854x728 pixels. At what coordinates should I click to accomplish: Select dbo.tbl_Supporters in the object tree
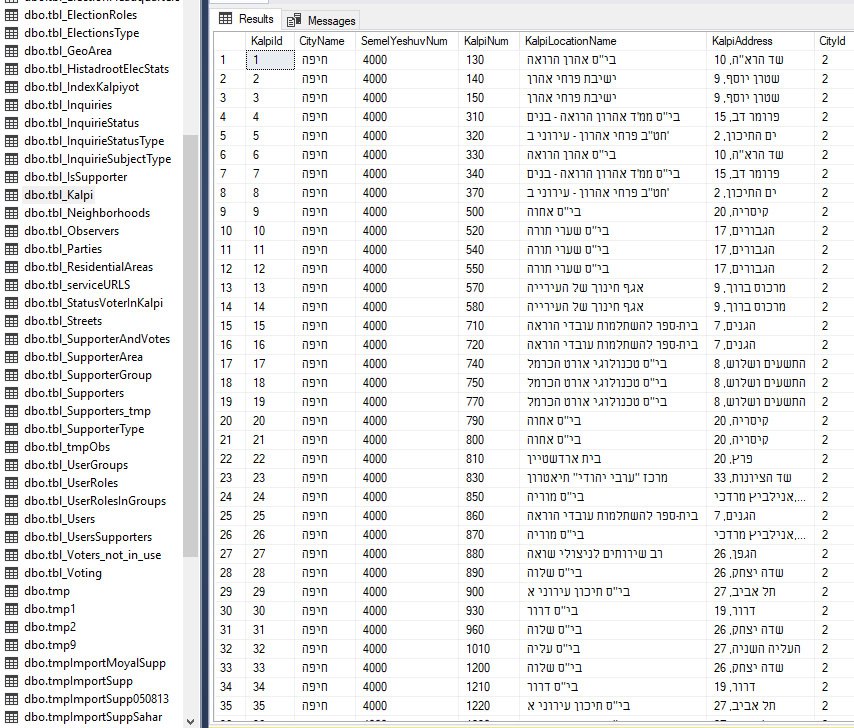coord(74,393)
